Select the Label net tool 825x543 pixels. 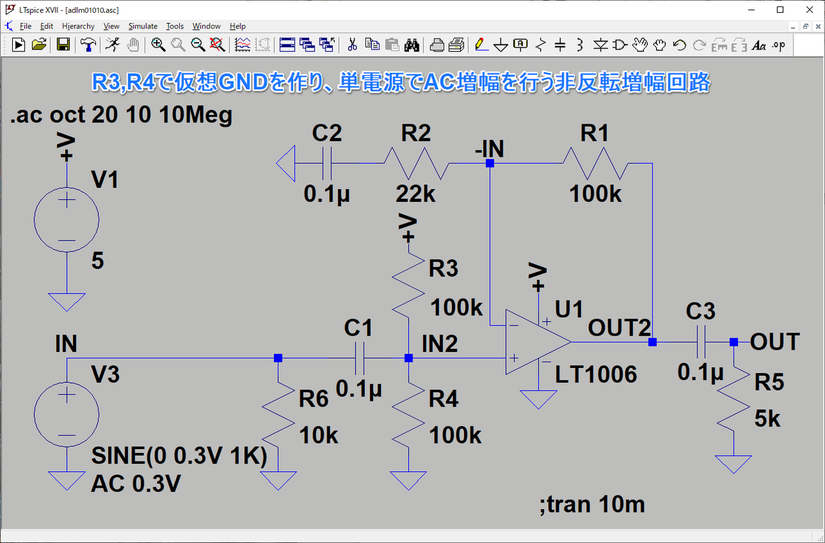click(520, 45)
